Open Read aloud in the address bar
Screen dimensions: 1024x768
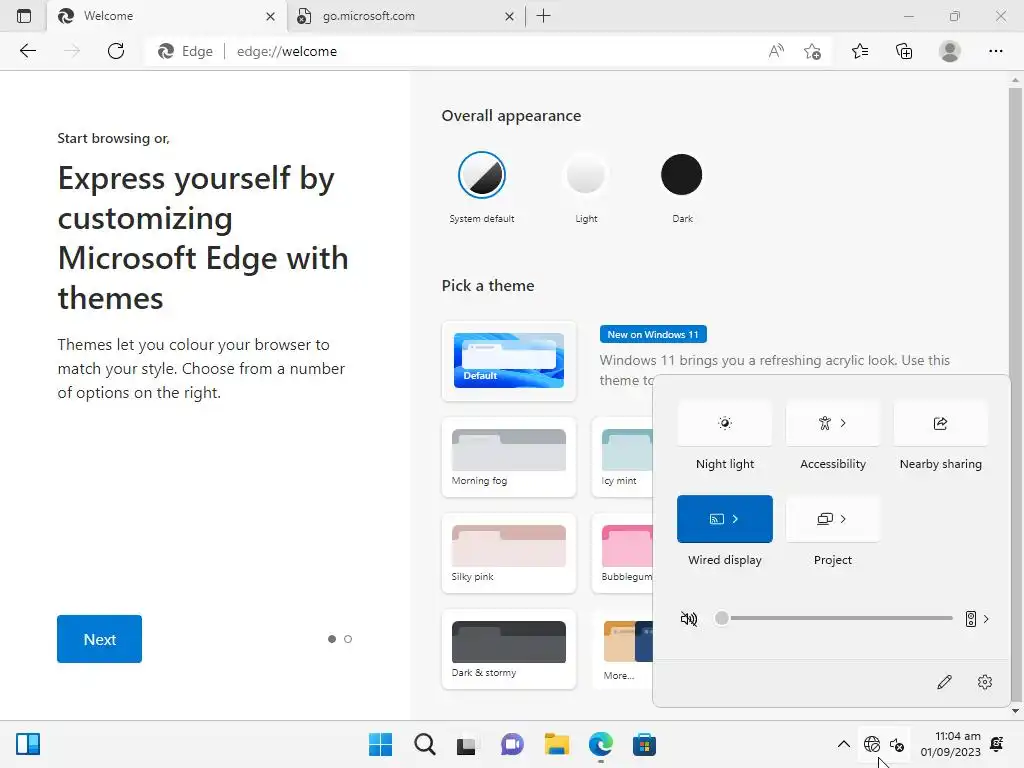pyautogui.click(x=776, y=51)
